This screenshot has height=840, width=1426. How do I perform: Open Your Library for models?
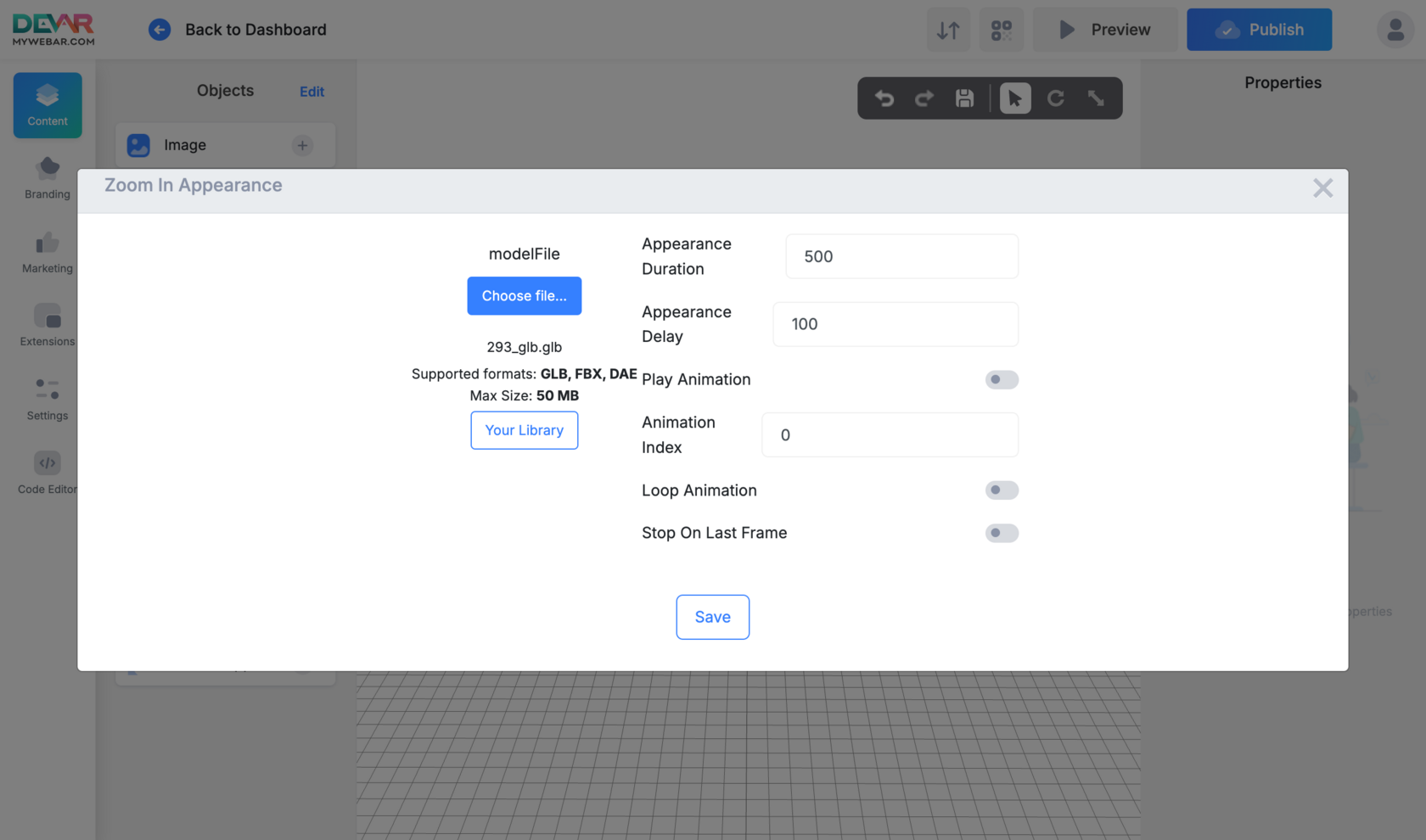pos(524,430)
